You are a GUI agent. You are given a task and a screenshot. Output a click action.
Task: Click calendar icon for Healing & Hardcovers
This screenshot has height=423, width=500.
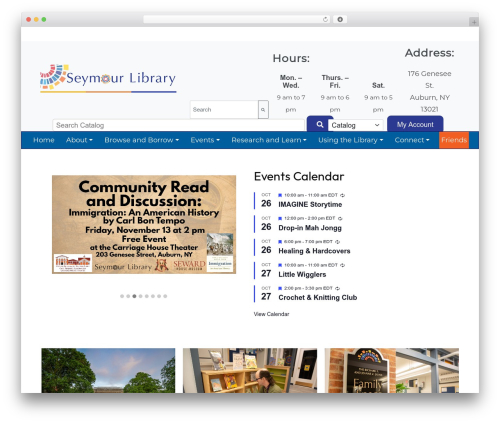[280, 242]
